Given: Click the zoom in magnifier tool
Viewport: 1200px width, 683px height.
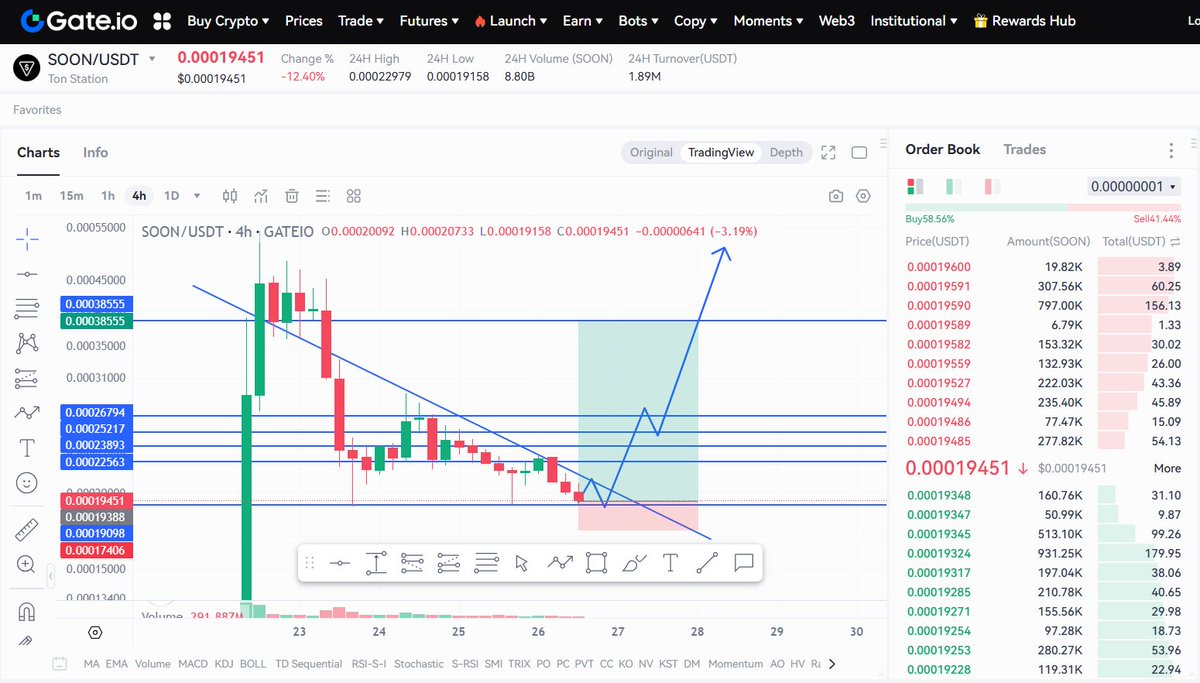Looking at the screenshot, I should (27, 564).
